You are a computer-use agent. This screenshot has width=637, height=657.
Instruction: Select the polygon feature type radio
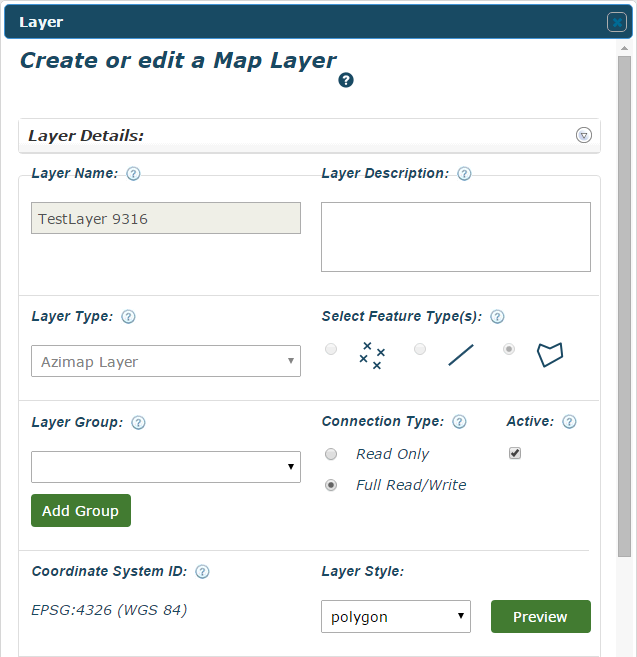pos(509,349)
